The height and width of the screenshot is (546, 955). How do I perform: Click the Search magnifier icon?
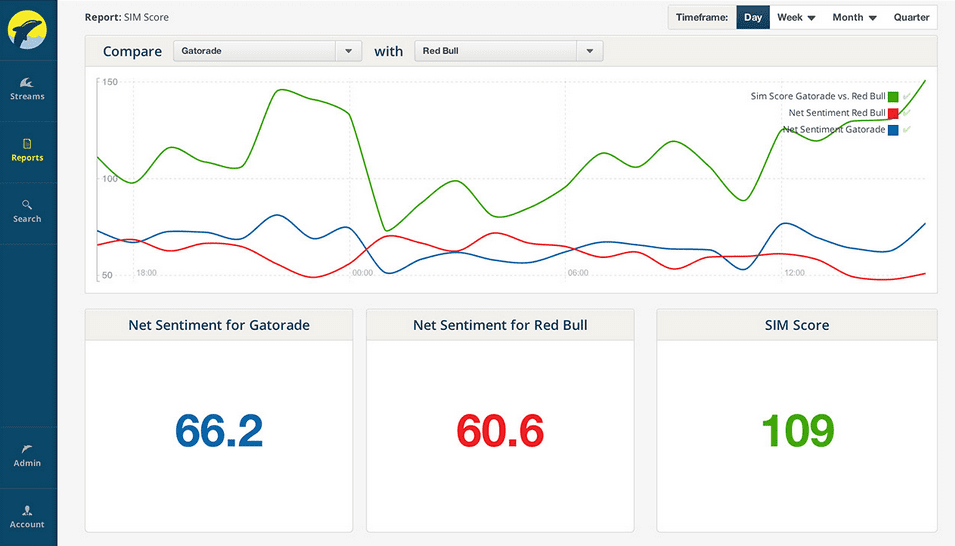[x=27, y=205]
